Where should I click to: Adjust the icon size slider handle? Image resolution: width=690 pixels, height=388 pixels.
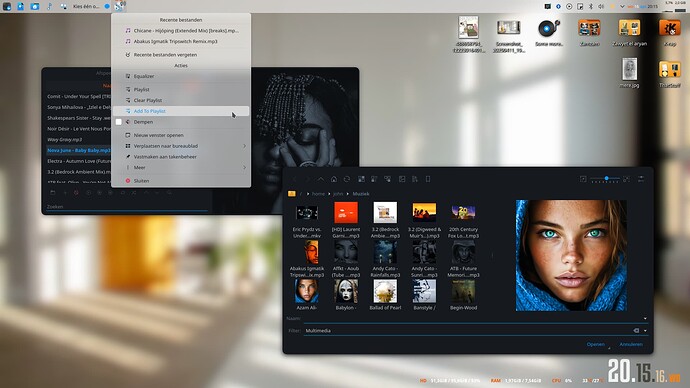[x=606, y=178]
